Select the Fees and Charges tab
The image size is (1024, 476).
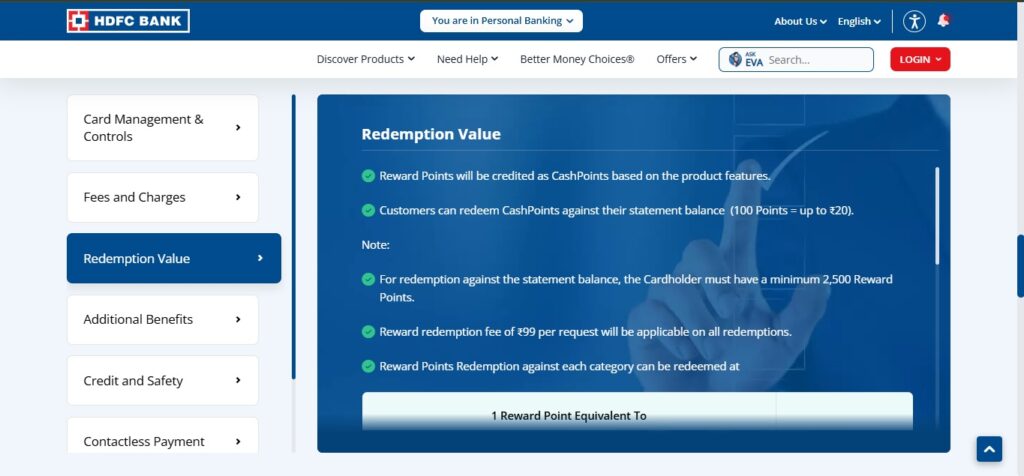(x=163, y=197)
